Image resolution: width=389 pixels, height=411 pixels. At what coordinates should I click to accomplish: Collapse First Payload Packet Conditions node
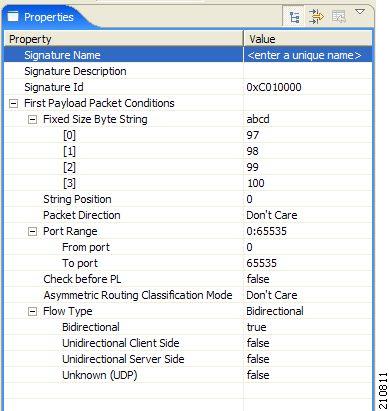(13, 103)
